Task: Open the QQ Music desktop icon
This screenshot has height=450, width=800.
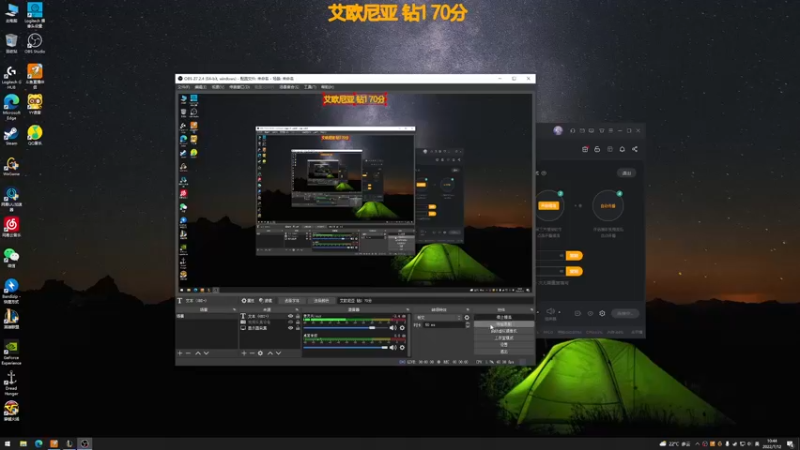Action: click(34, 136)
